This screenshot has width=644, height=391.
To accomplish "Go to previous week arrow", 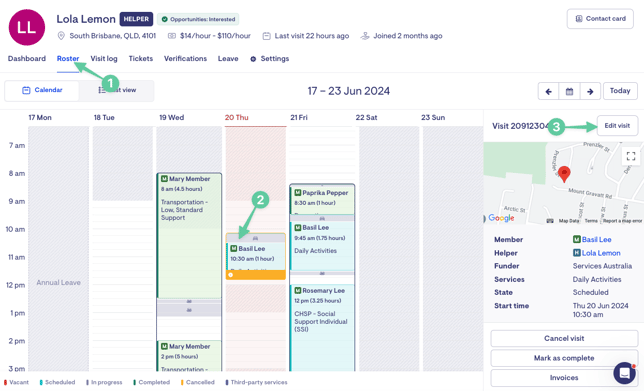I will click(x=549, y=91).
